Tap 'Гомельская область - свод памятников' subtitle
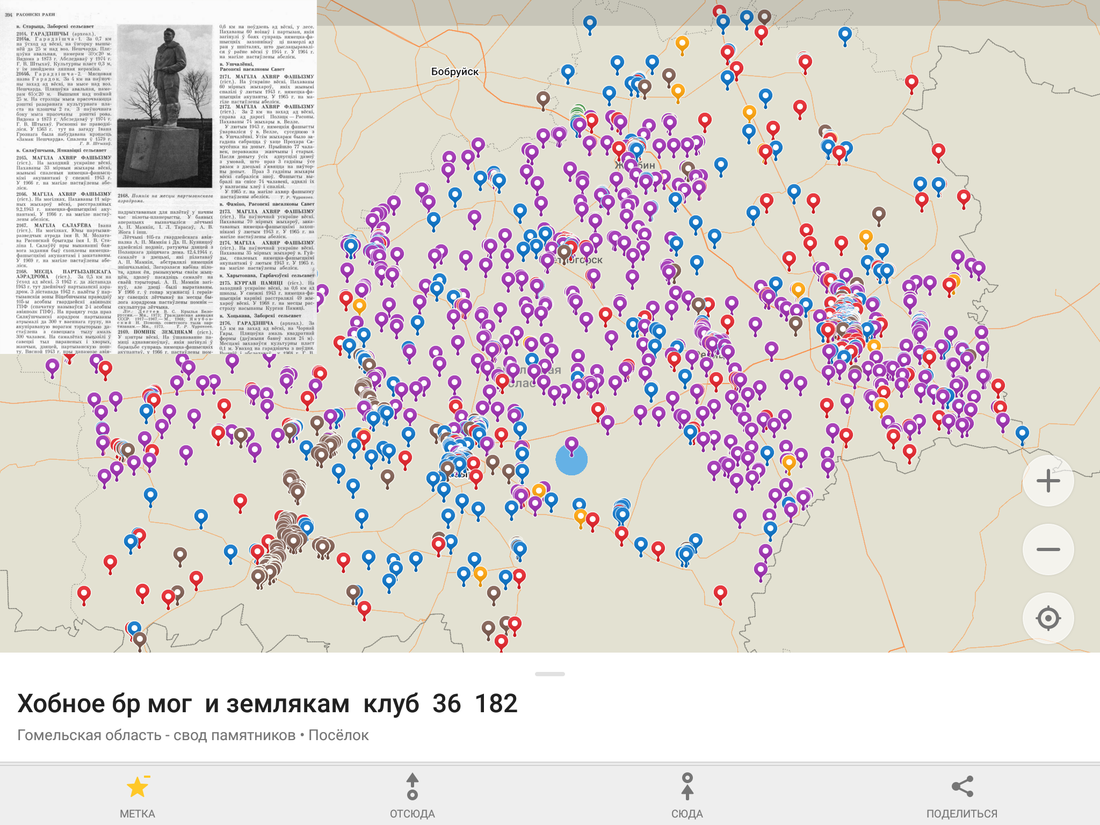 point(156,735)
